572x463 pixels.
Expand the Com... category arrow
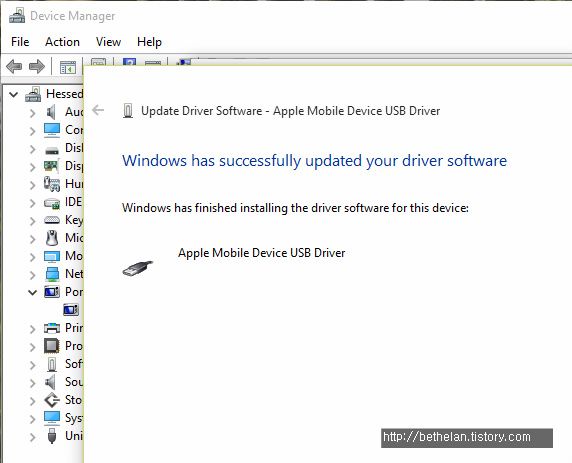32,131
